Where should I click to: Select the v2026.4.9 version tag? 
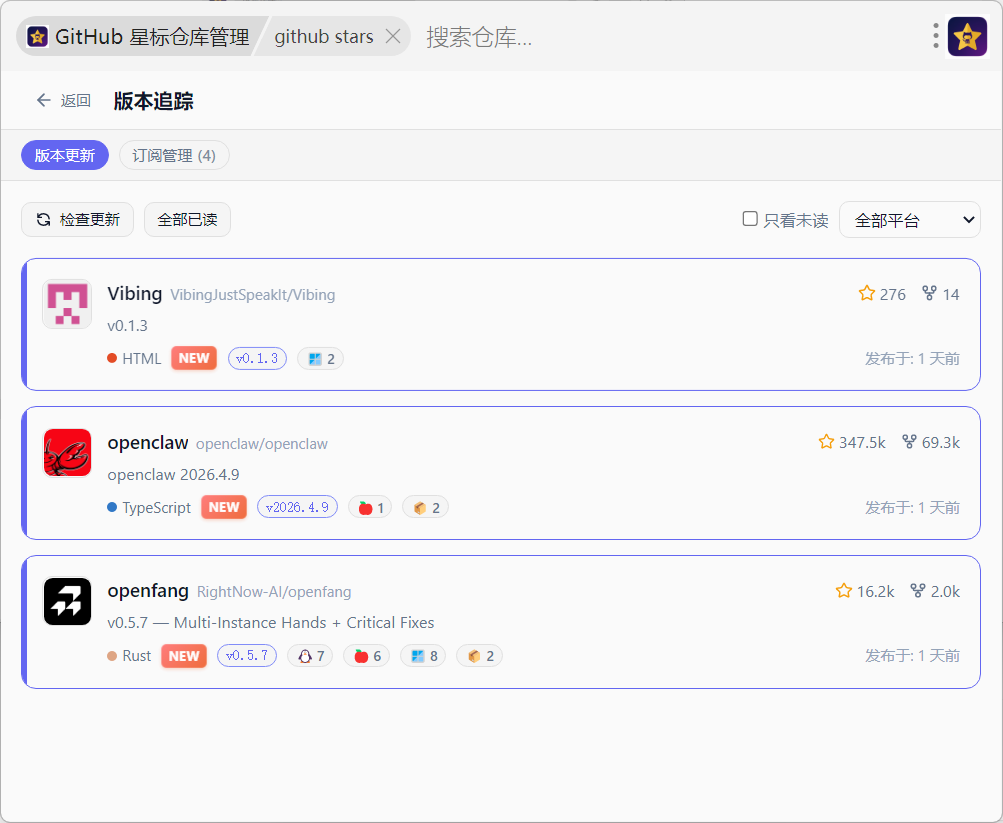click(x=297, y=507)
